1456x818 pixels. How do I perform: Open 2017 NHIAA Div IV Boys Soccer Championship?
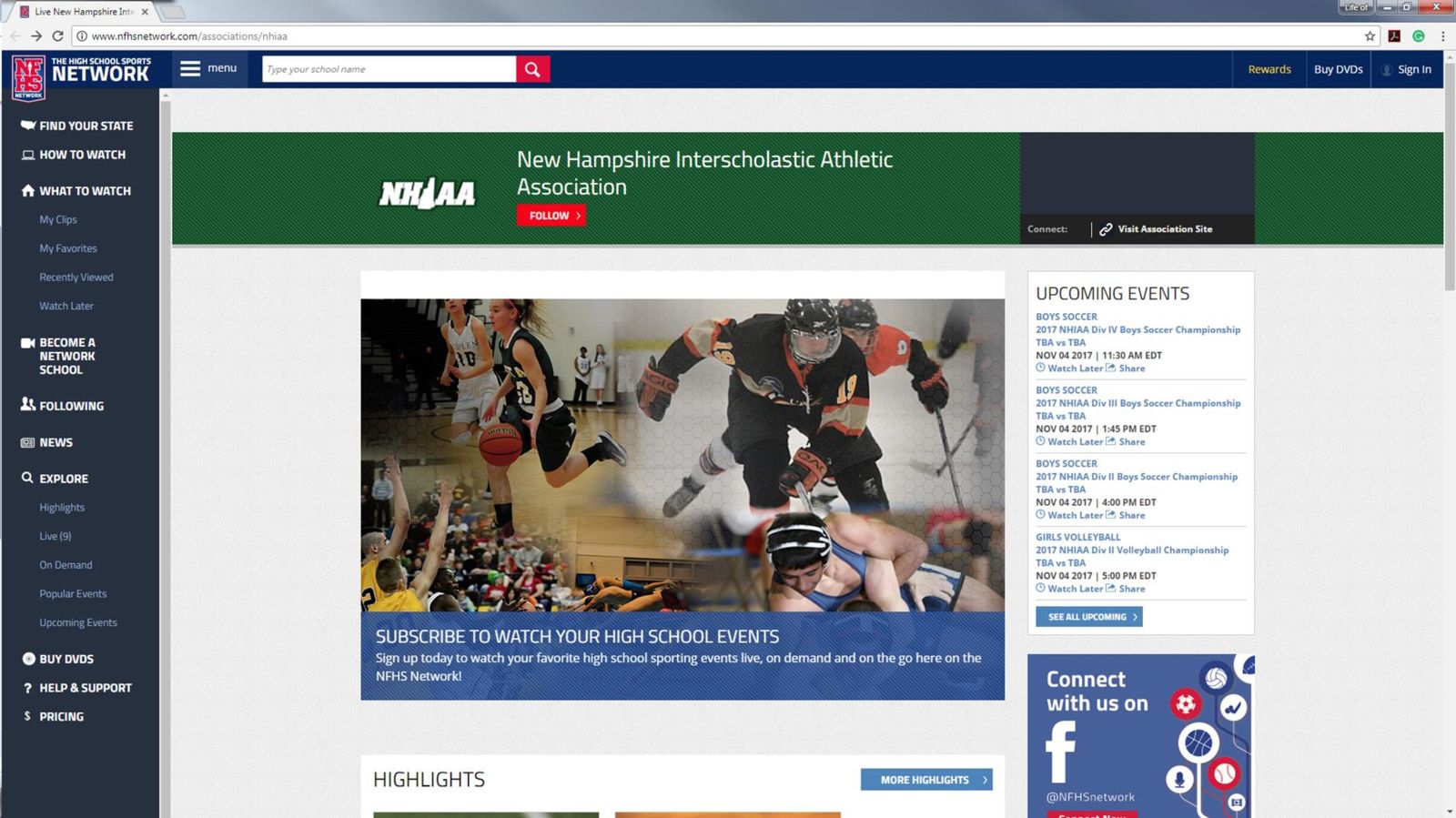pyautogui.click(x=1137, y=330)
